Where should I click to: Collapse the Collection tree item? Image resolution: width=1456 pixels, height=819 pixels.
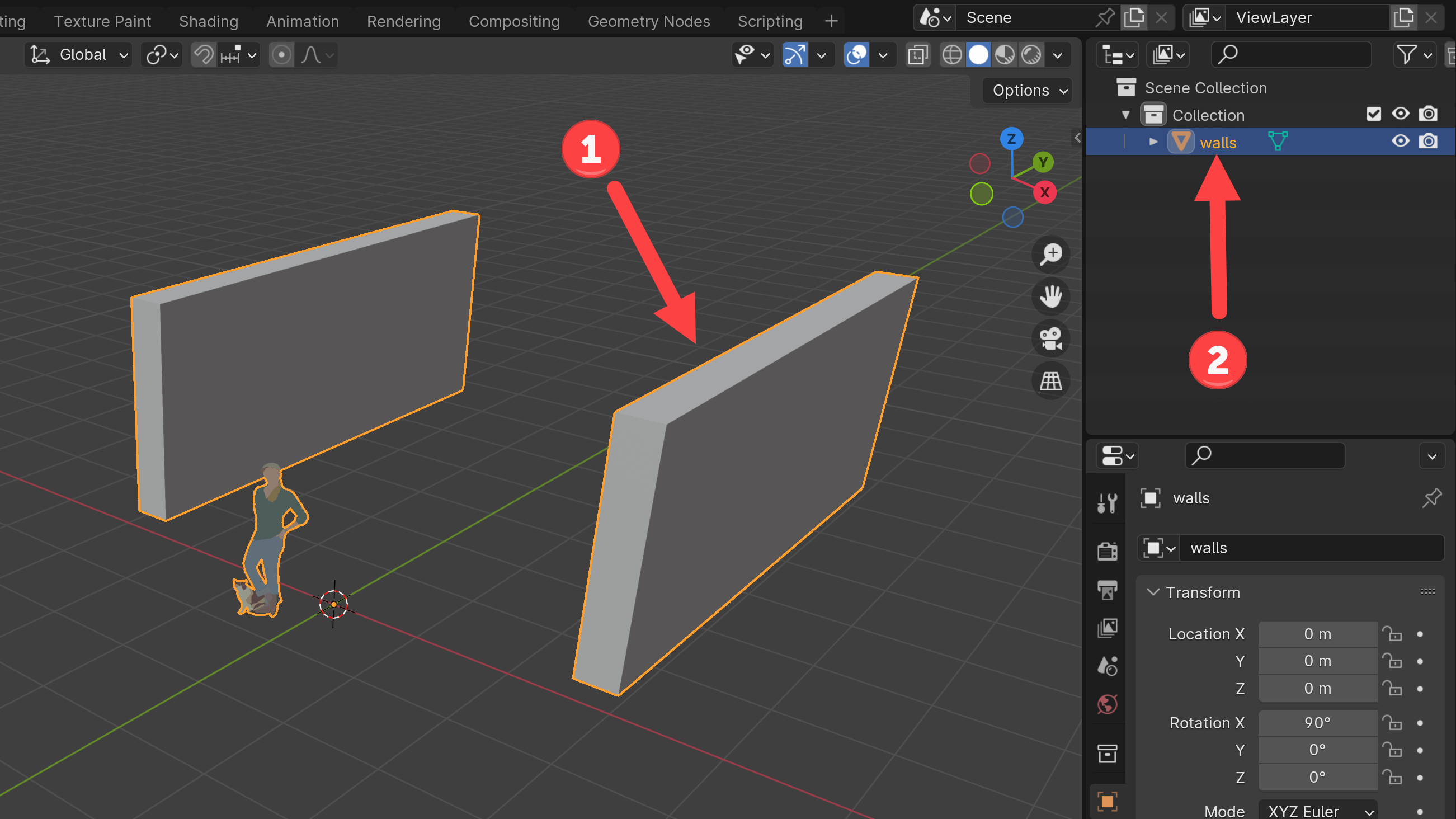tap(1126, 115)
